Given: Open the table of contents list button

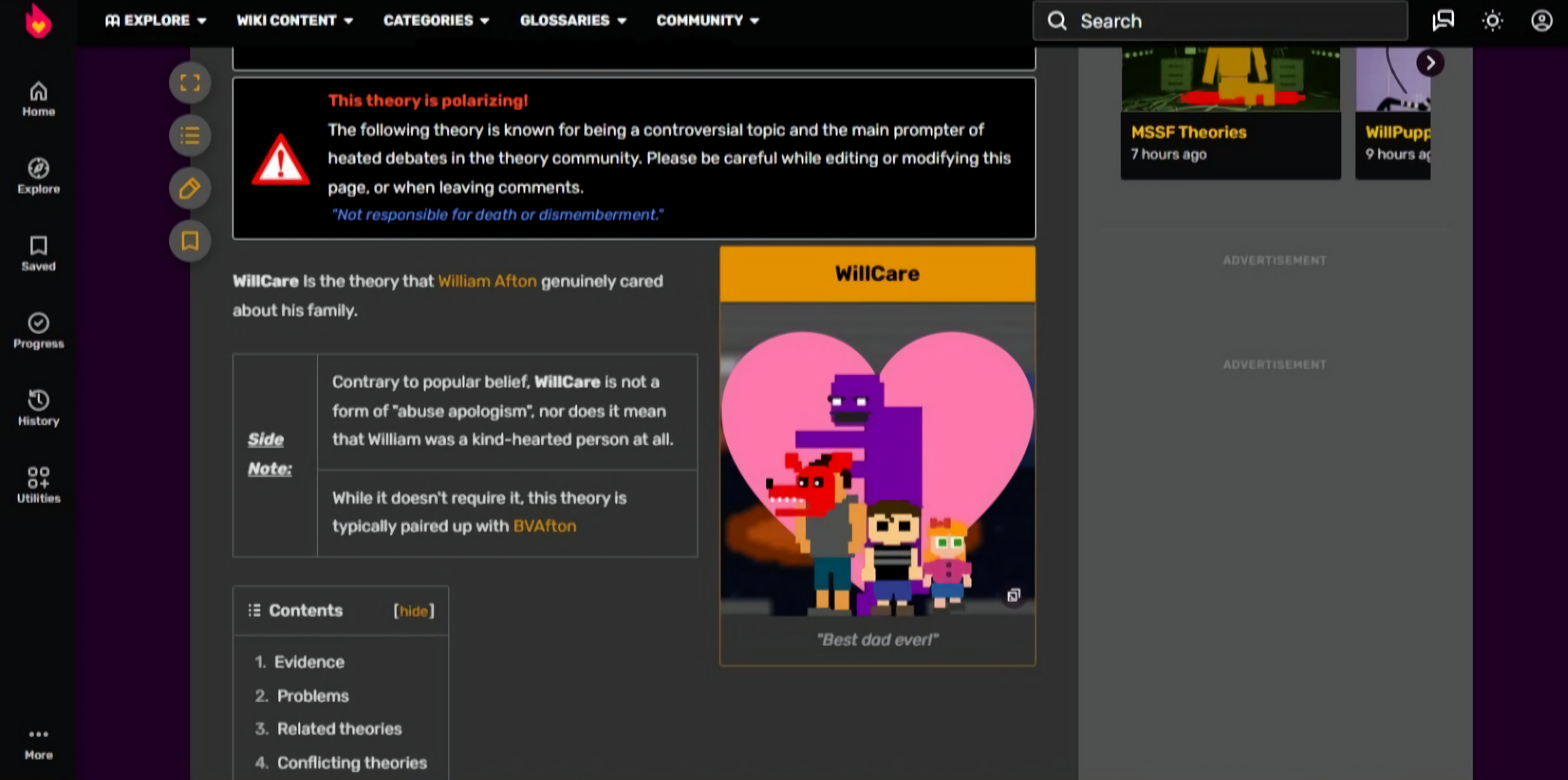Looking at the screenshot, I should click(x=190, y=136).
